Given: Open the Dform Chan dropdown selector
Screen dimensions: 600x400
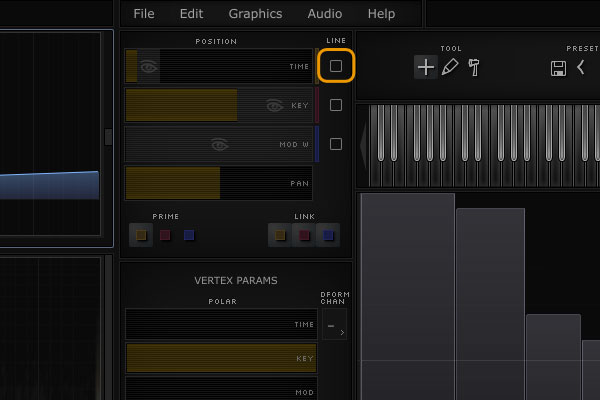Looking at the screenshot, I should tap(334, 325).
